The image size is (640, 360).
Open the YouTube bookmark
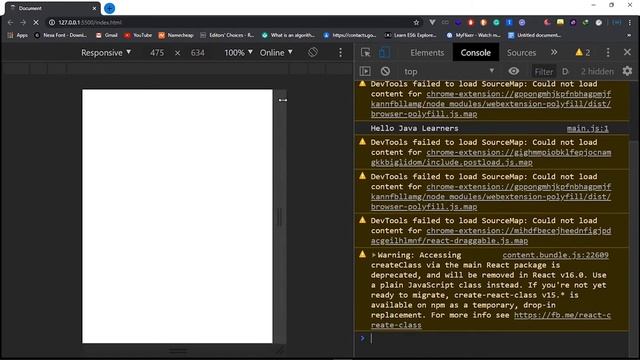[x=138, y=36]
